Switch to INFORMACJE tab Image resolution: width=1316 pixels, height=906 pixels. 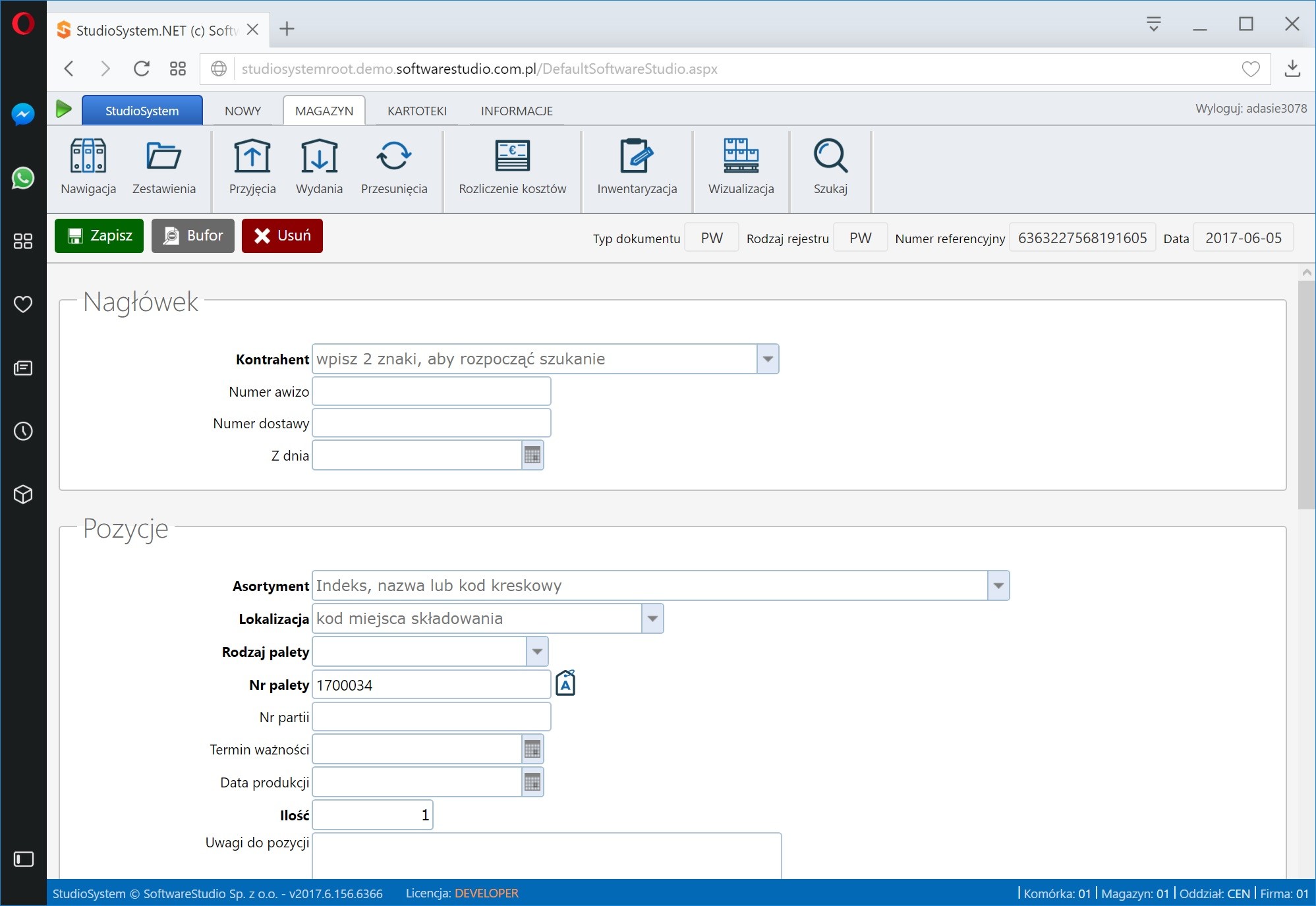point(517,111)
